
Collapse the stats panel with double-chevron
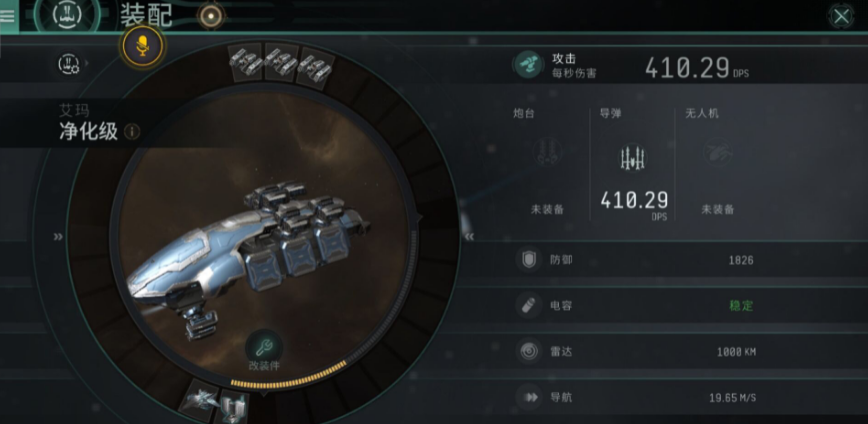point(469,237)
